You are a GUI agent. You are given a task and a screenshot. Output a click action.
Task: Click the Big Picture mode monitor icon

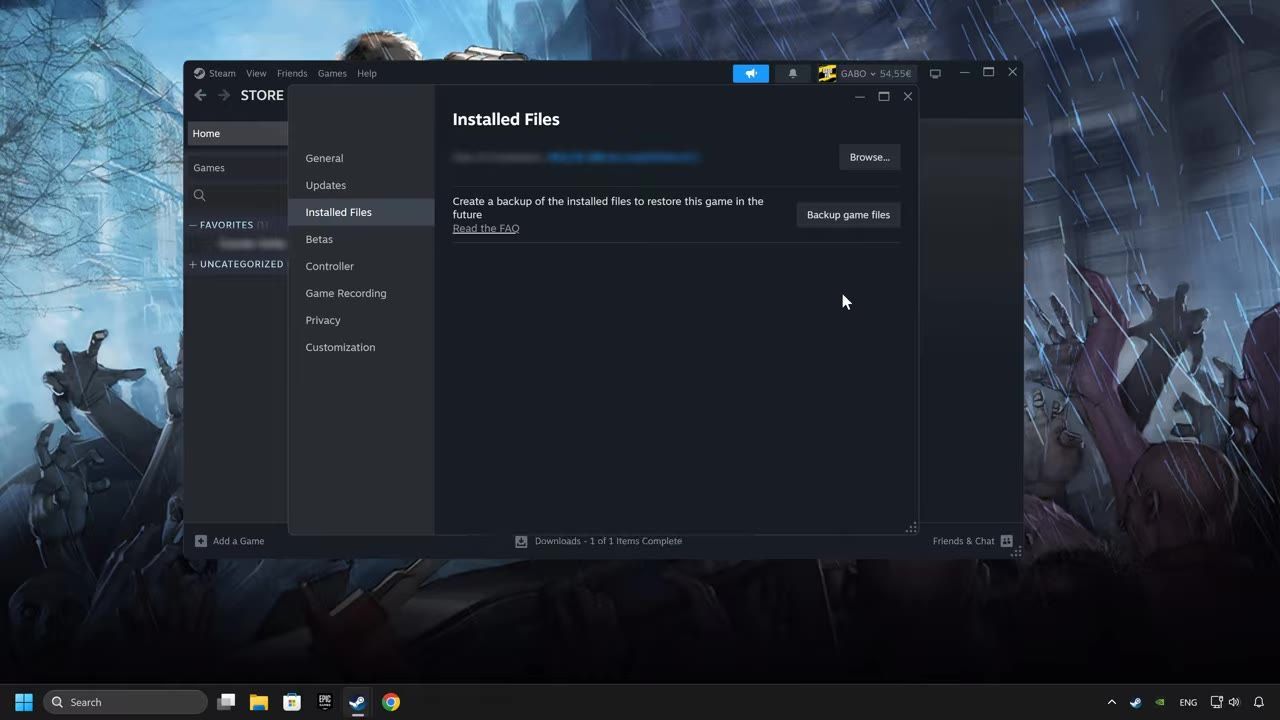coord(935,73)
